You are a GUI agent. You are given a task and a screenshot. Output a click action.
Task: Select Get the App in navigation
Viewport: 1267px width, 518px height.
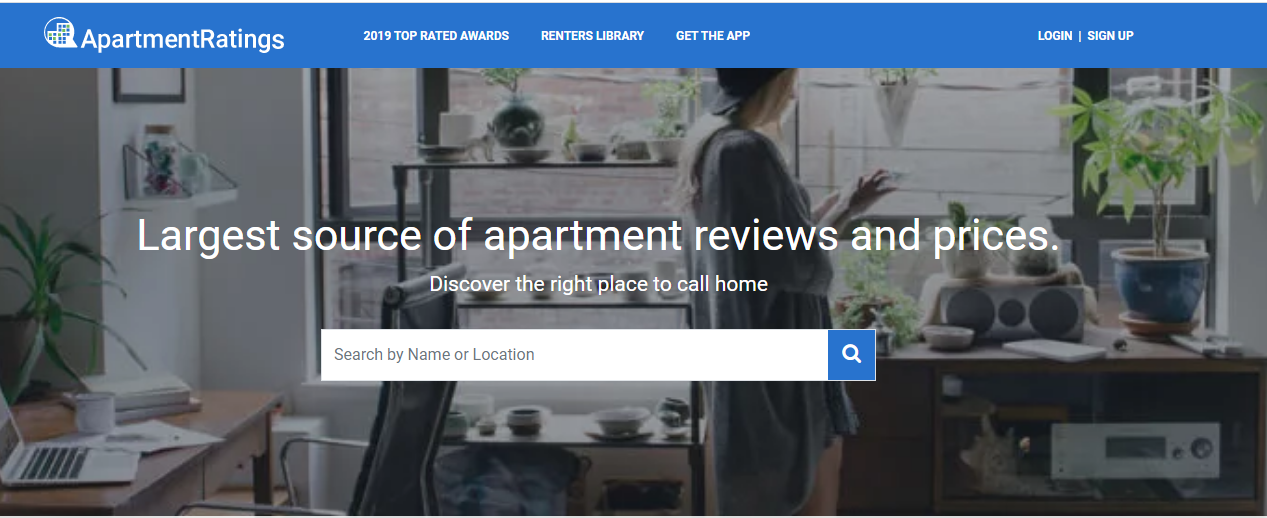coord(712,36)
